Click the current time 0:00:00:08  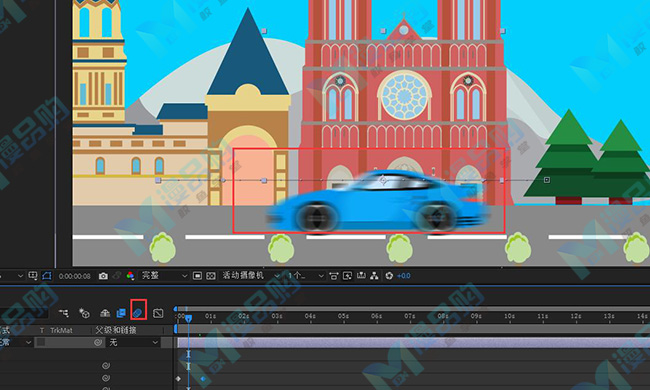(75, 276)
